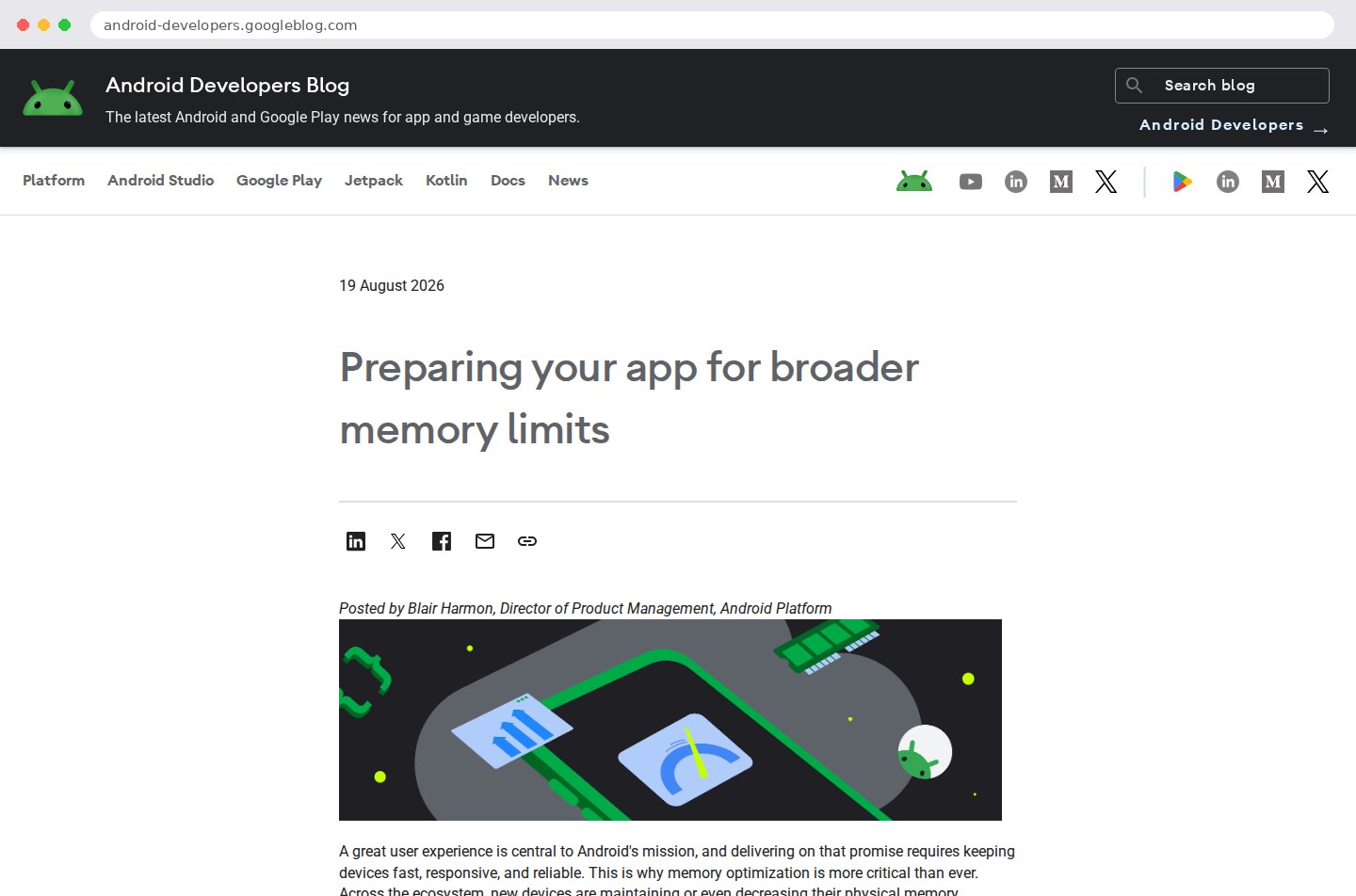Open the Jetpack menu item
1356x896 pixels.
point(374,181)
